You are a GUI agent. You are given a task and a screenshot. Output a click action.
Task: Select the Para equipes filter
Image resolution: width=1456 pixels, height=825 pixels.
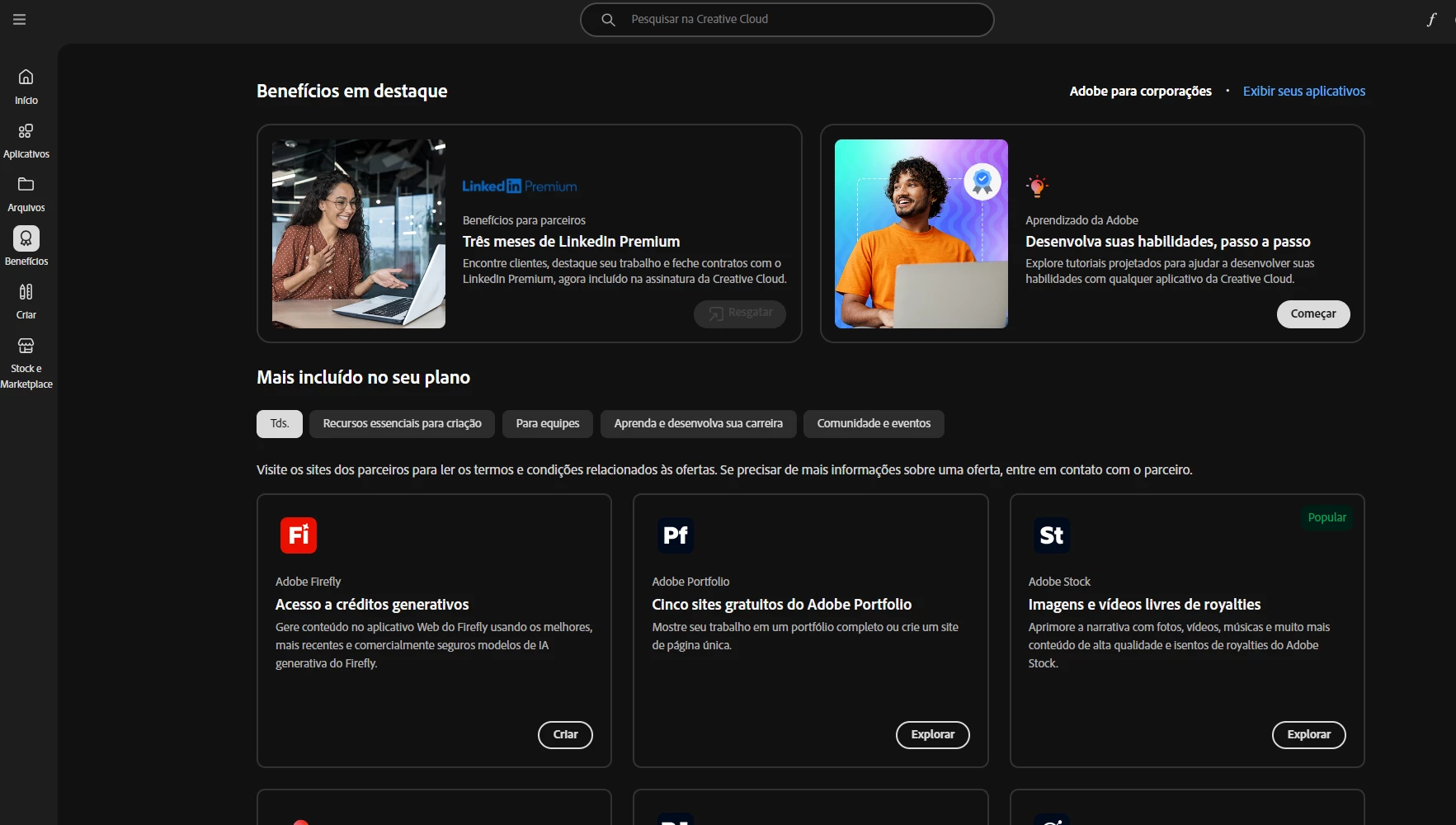click(548, 424)
